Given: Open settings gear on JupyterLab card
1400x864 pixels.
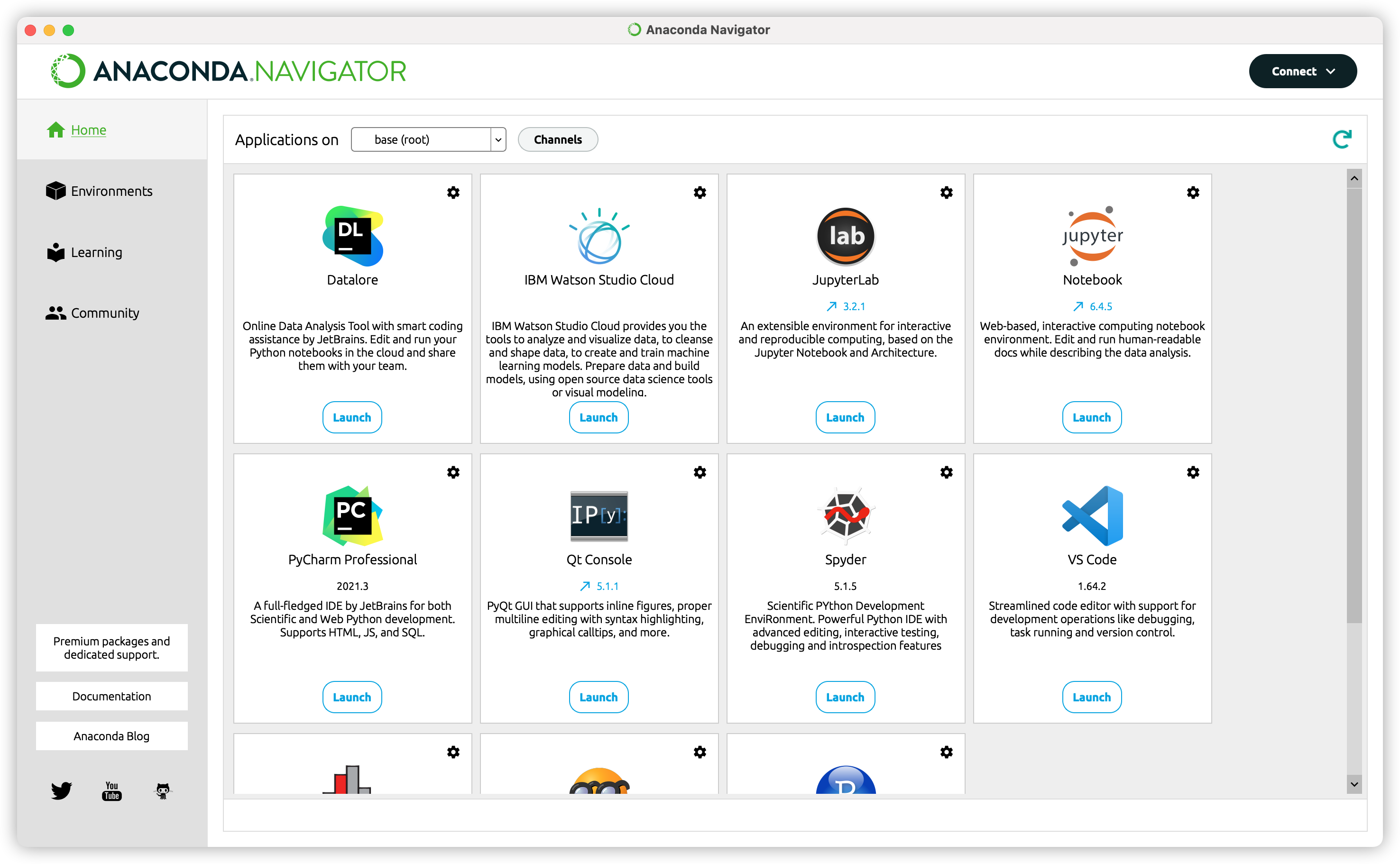Looking at the screenshot, I should coord(946,193).
